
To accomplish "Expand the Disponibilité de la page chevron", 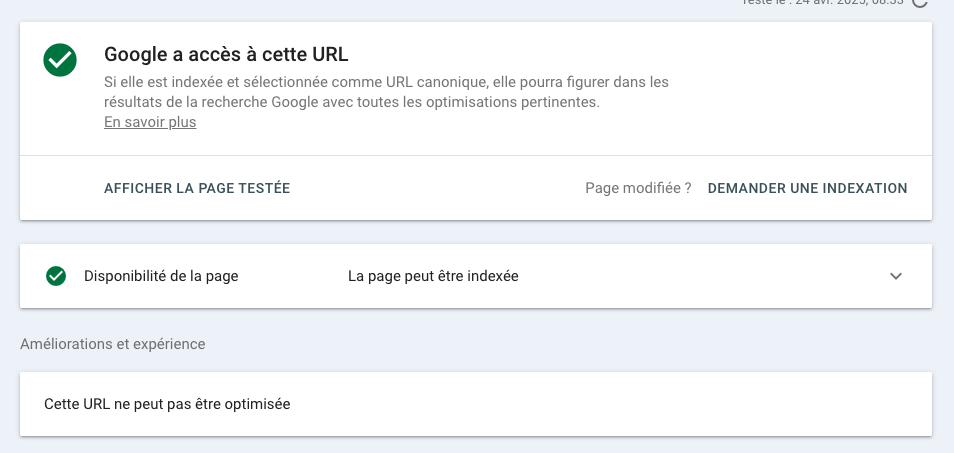I will 896,276.
